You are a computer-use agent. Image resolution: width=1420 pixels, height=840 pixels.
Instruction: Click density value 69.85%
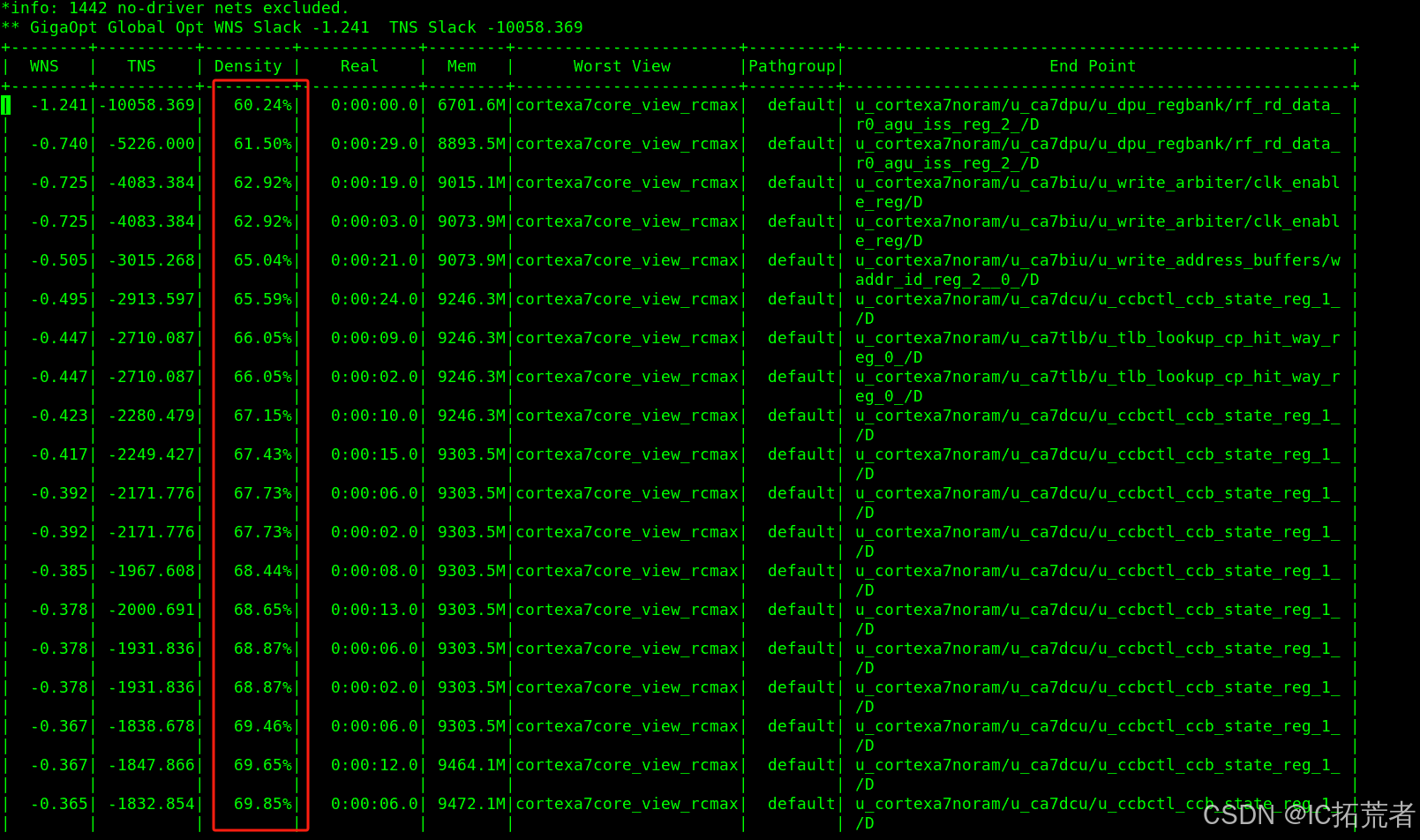tap(262, 804)
